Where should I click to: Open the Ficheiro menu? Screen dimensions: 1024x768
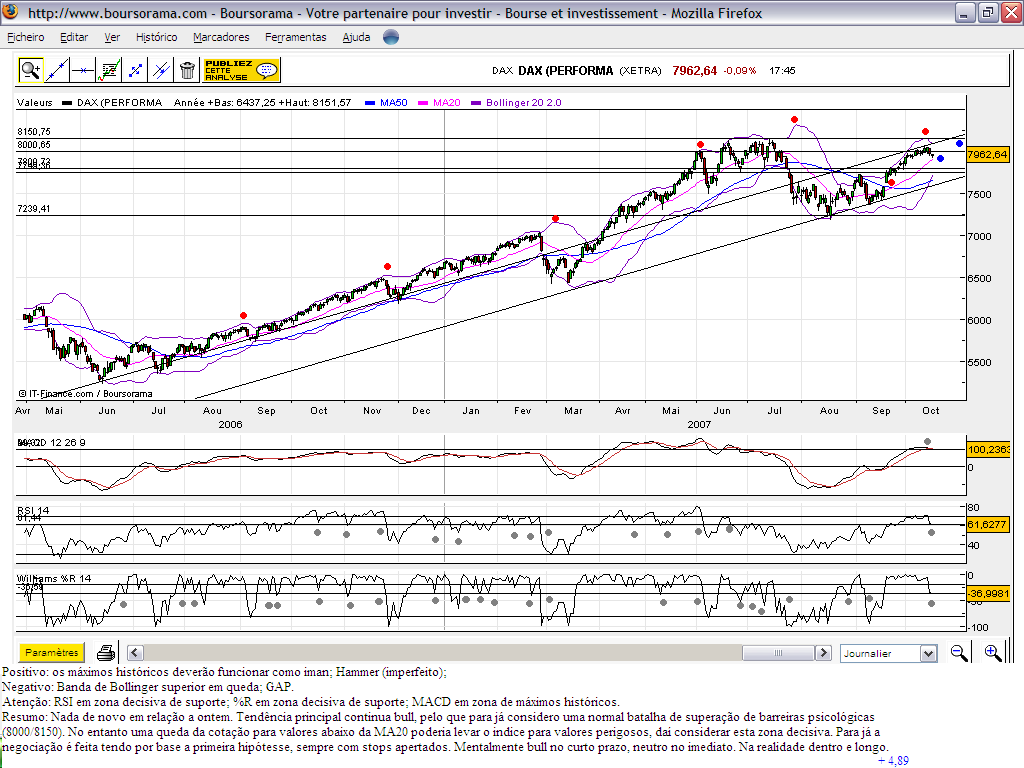coord(25,37)
